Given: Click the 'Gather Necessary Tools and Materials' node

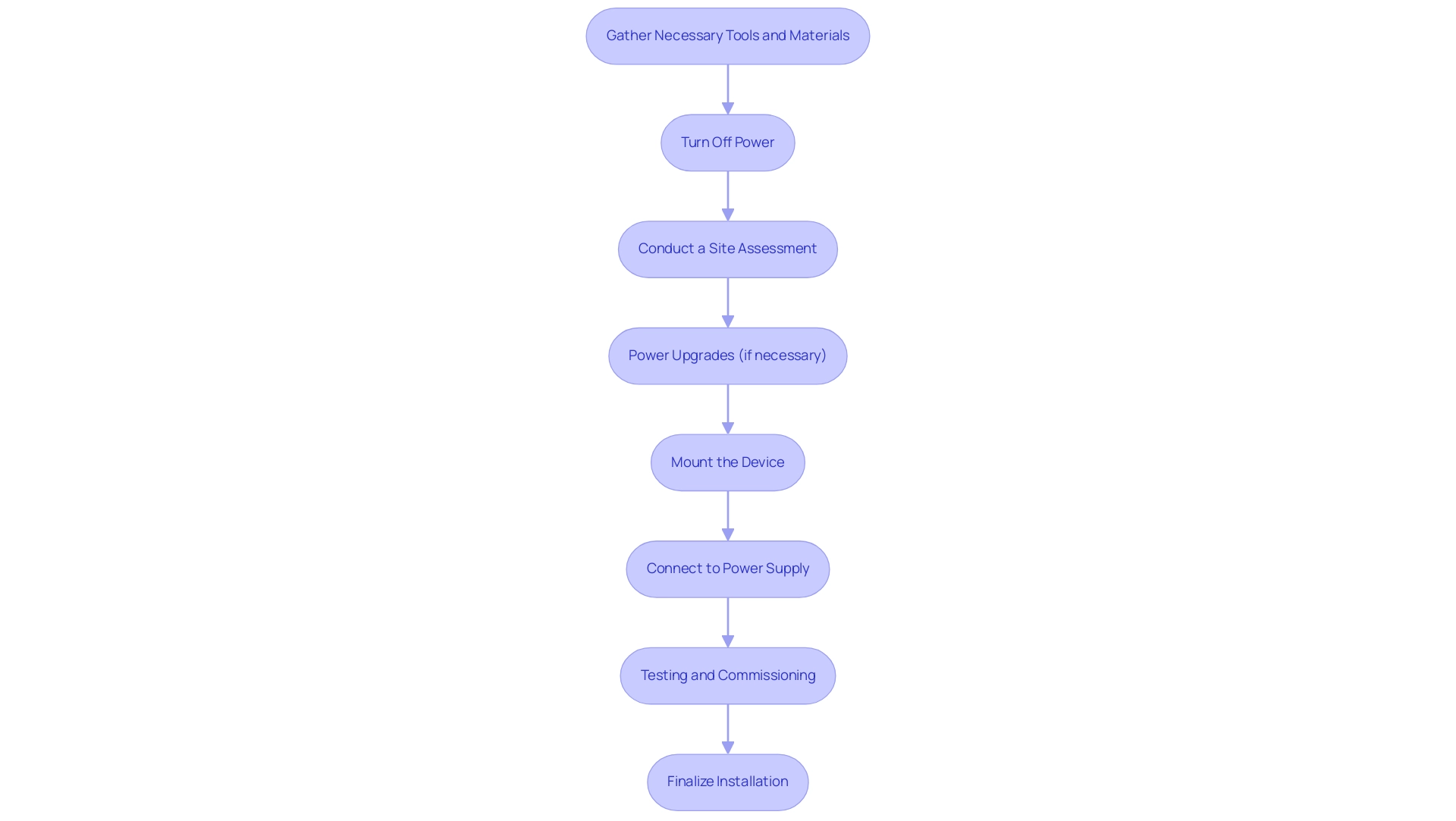Looking at the screenshot, I should point(728,36).
